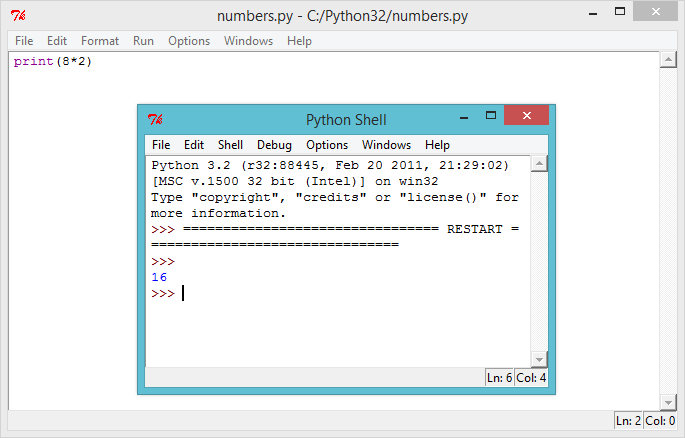Click the shell scrollbar down arrow
Screen dimensions: 685x438
pyautogui.click(x=539, y=359)
